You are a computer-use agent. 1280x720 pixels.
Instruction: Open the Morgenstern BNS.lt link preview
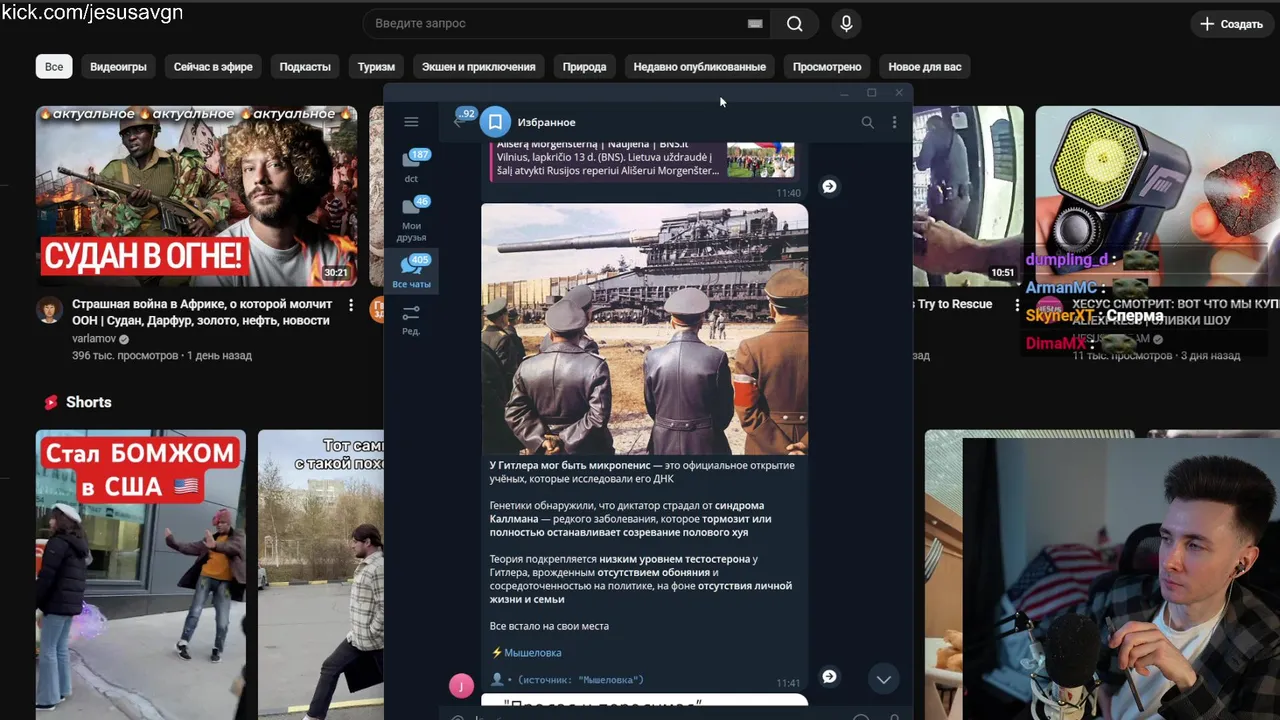click(x=645, y=160)
